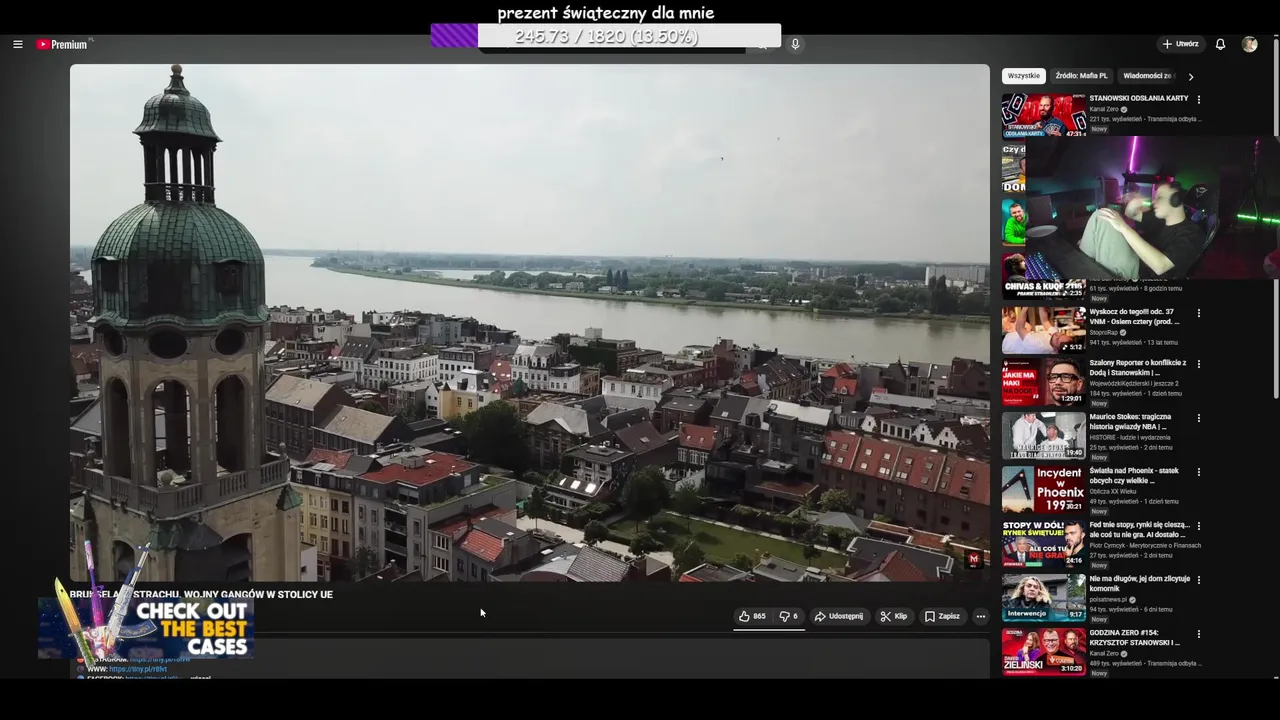
Task: Select the Wszystkie filter chip
Action: click(x=1024, y=76)
